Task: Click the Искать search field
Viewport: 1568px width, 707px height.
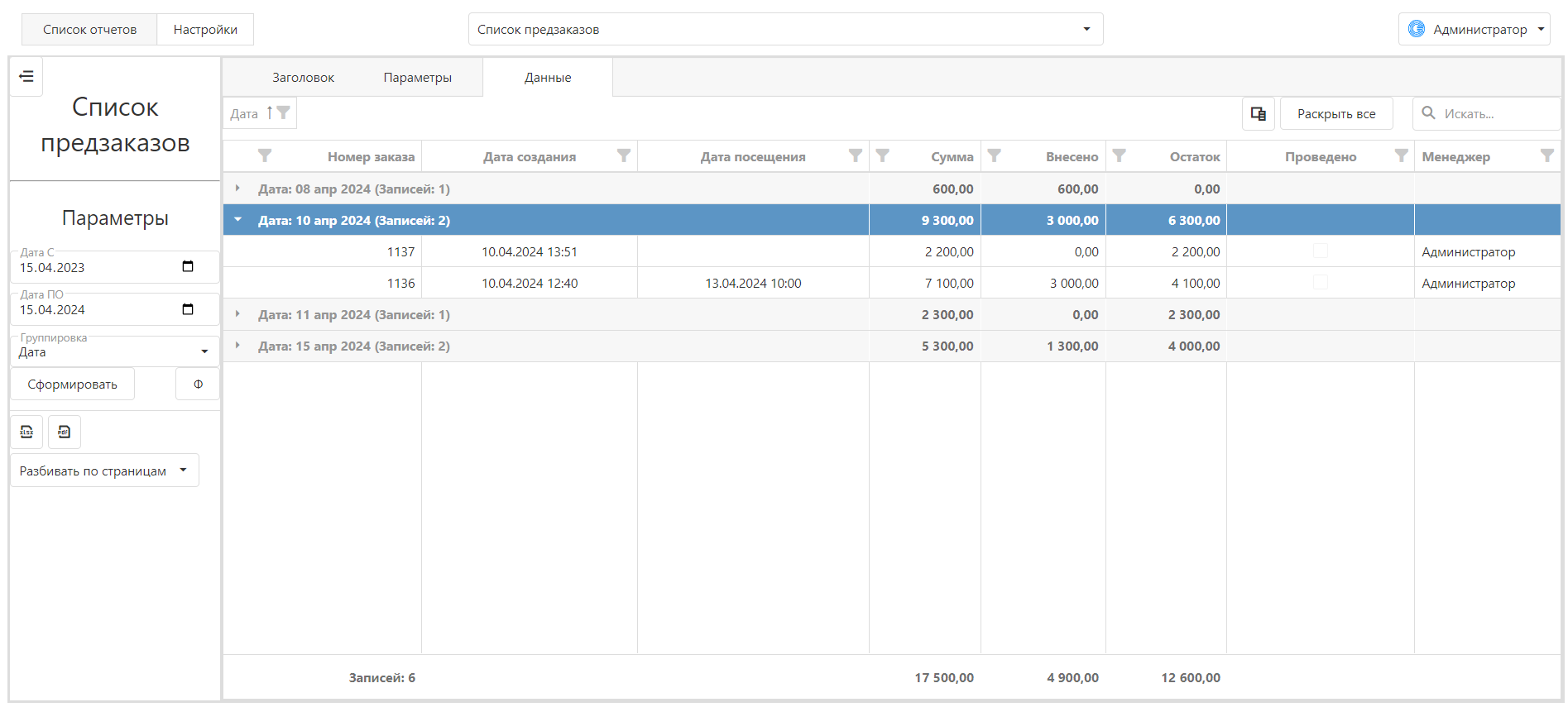Action: [x=1485, y=114]
